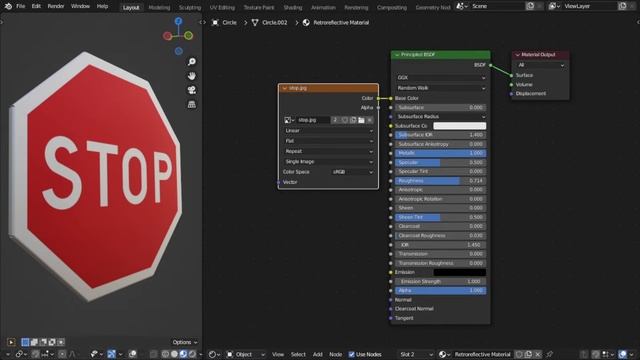Click the blue Z axis gizmo ball
The width and height of the screenshot is (640, 360).
pyautogui.click(x=178, y=21)
